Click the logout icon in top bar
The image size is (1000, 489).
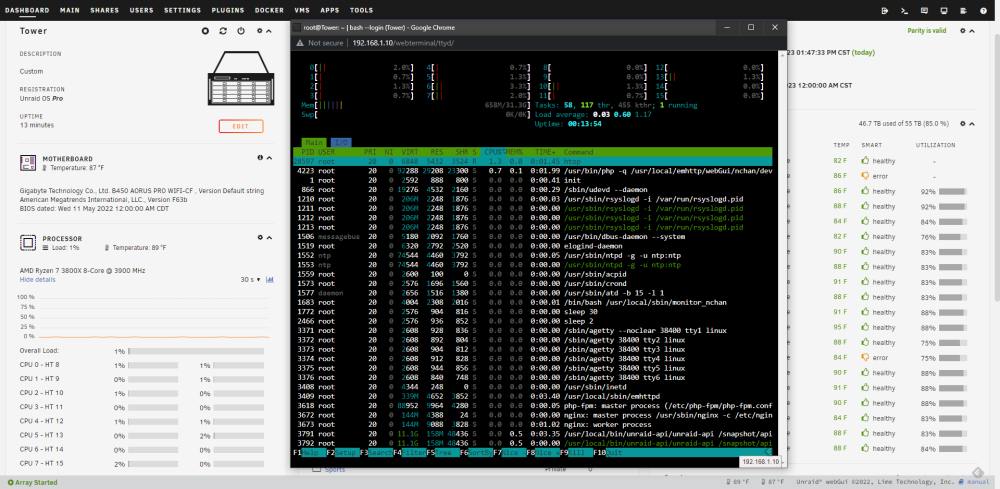tap(885, 10)
